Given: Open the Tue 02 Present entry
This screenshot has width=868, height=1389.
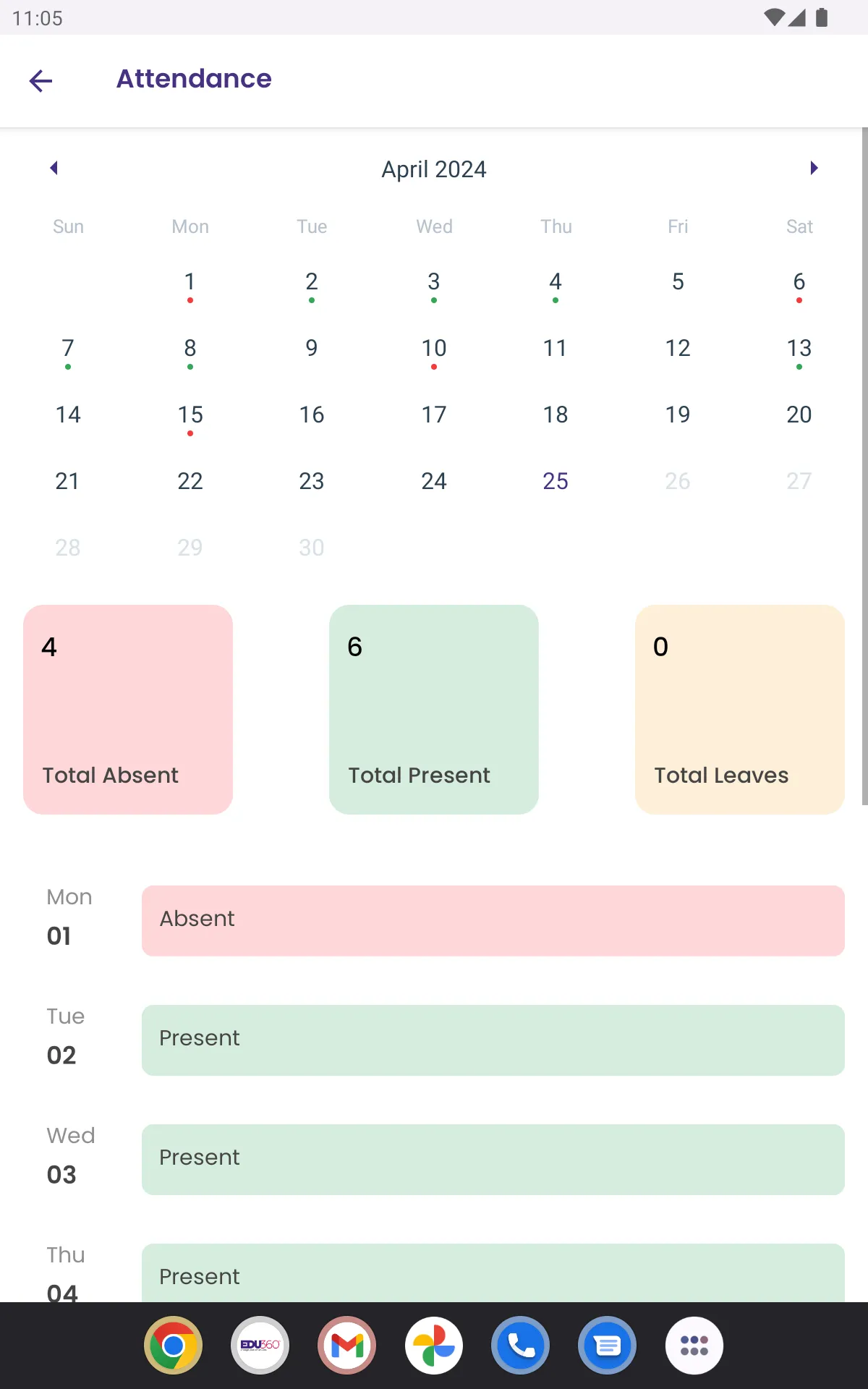Looking at the screenshot, I should [493, 1040].
